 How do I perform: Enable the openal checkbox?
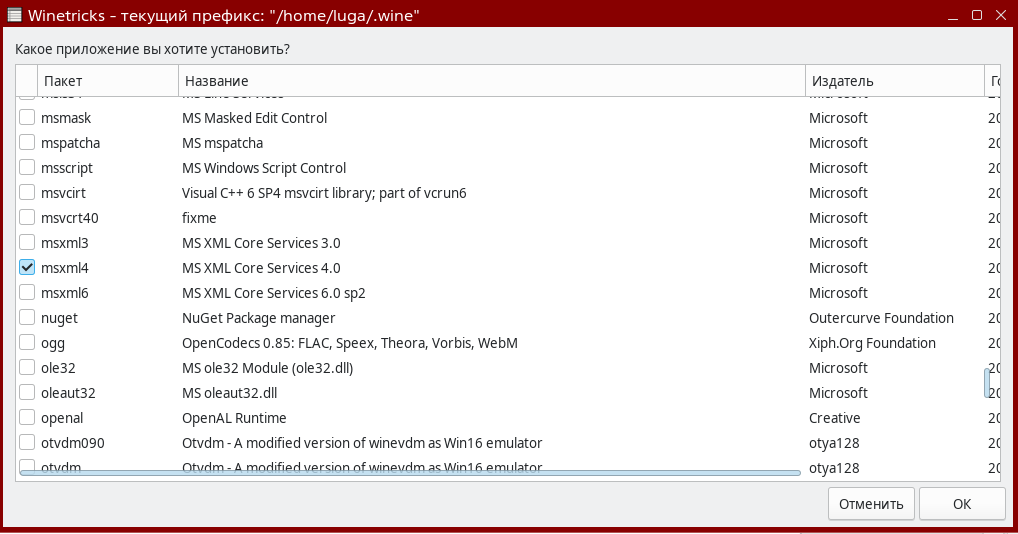27,418
